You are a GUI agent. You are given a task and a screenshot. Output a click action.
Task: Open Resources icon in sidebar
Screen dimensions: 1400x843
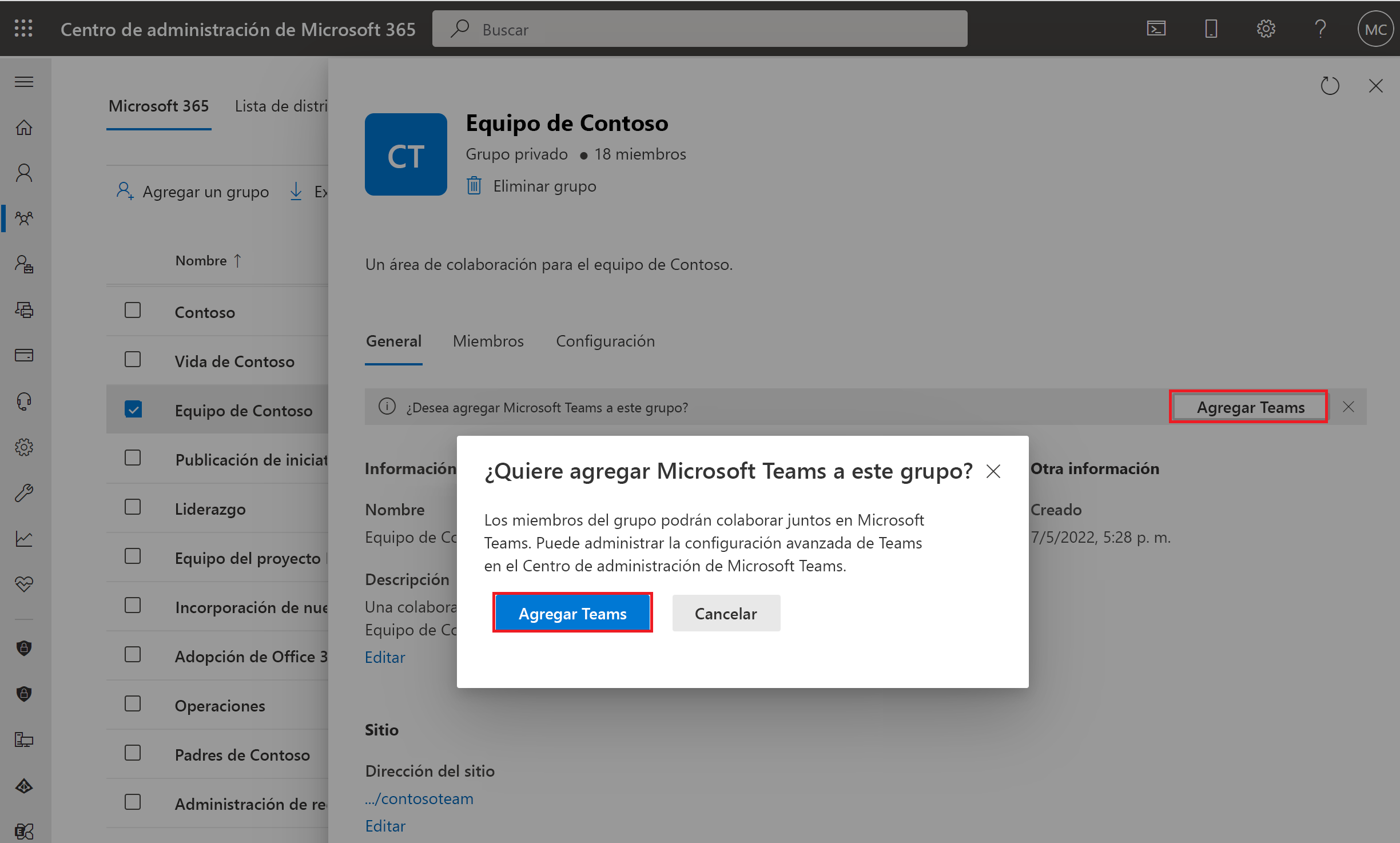(x=24, y=309)
